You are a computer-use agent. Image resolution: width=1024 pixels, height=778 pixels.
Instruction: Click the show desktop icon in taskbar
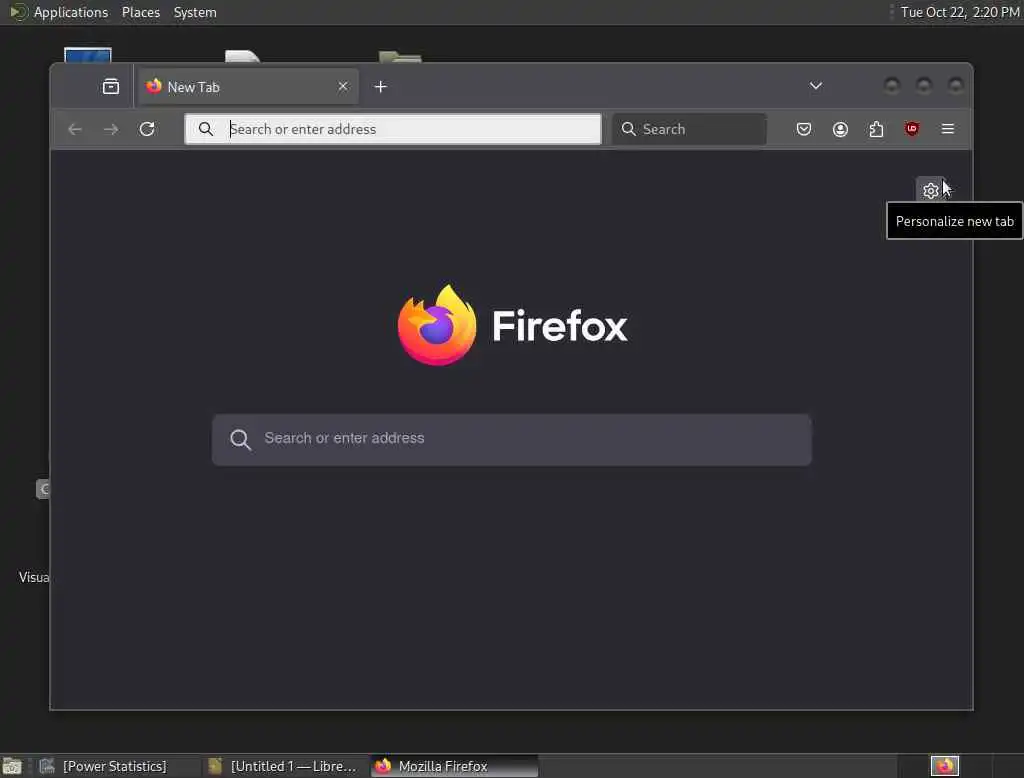12,766
